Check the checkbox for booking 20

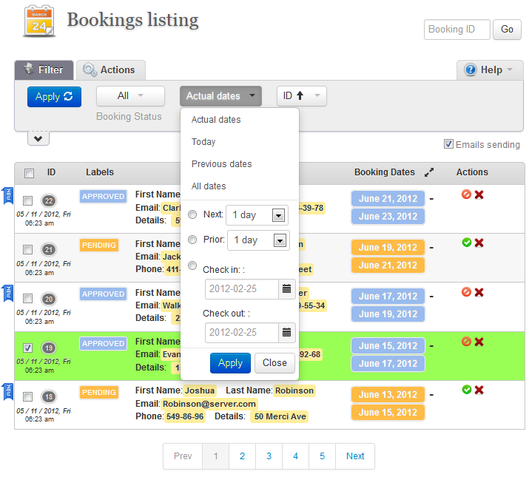tap(28, 299)
